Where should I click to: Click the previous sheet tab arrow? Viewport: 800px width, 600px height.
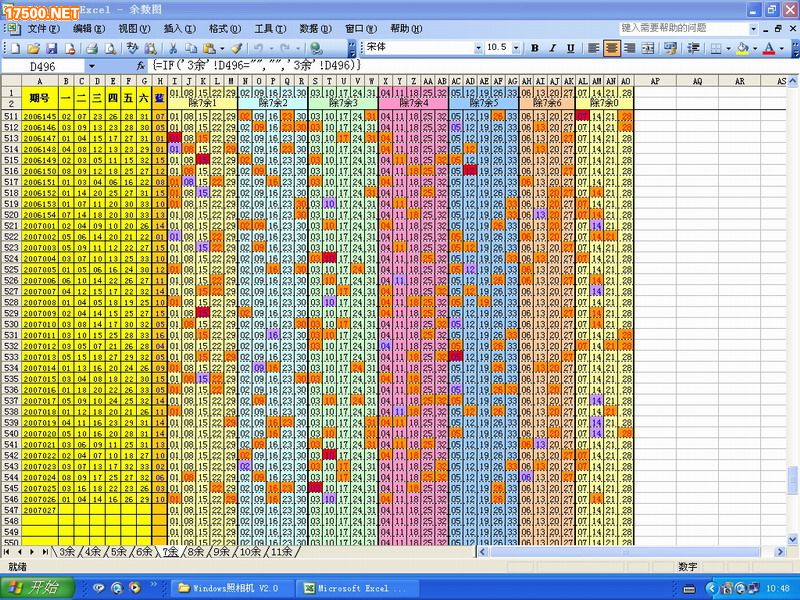(19, 552)
